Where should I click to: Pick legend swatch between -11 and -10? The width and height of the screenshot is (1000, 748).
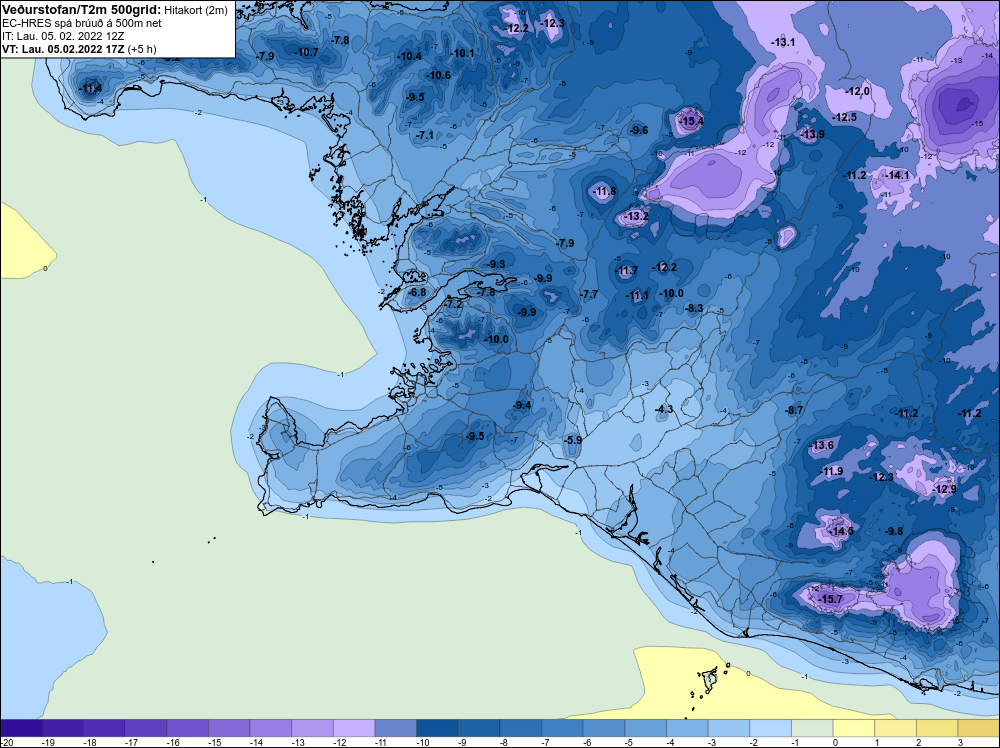pyautogui.click(x=395, y=728)
